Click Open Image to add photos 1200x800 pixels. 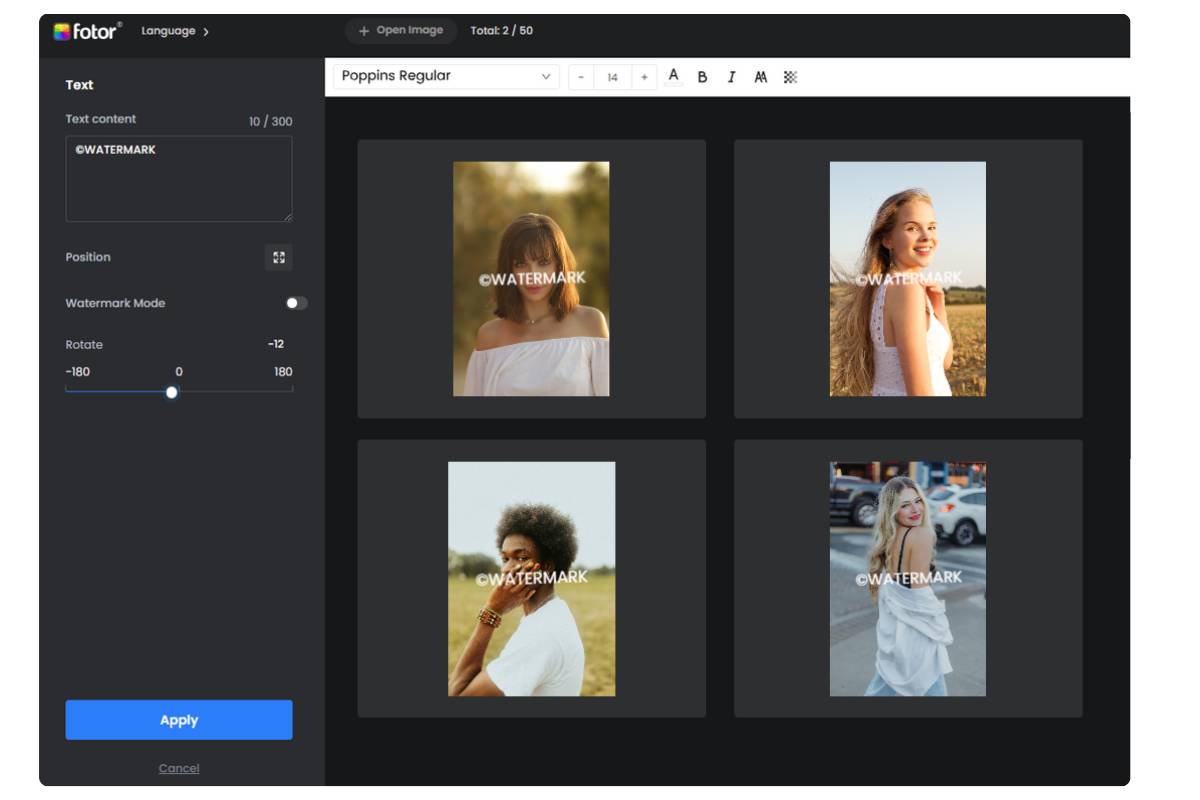[400, 30]
